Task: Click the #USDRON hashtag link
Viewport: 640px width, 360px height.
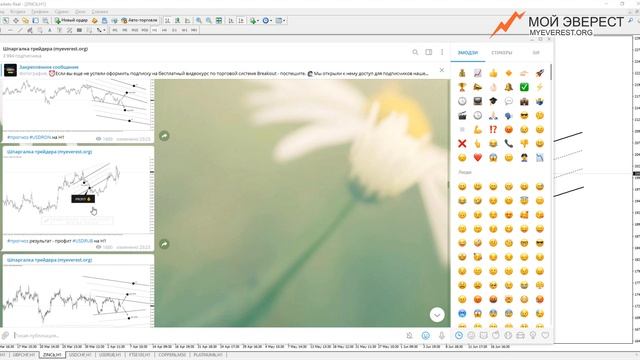Action: click(40, 138)
